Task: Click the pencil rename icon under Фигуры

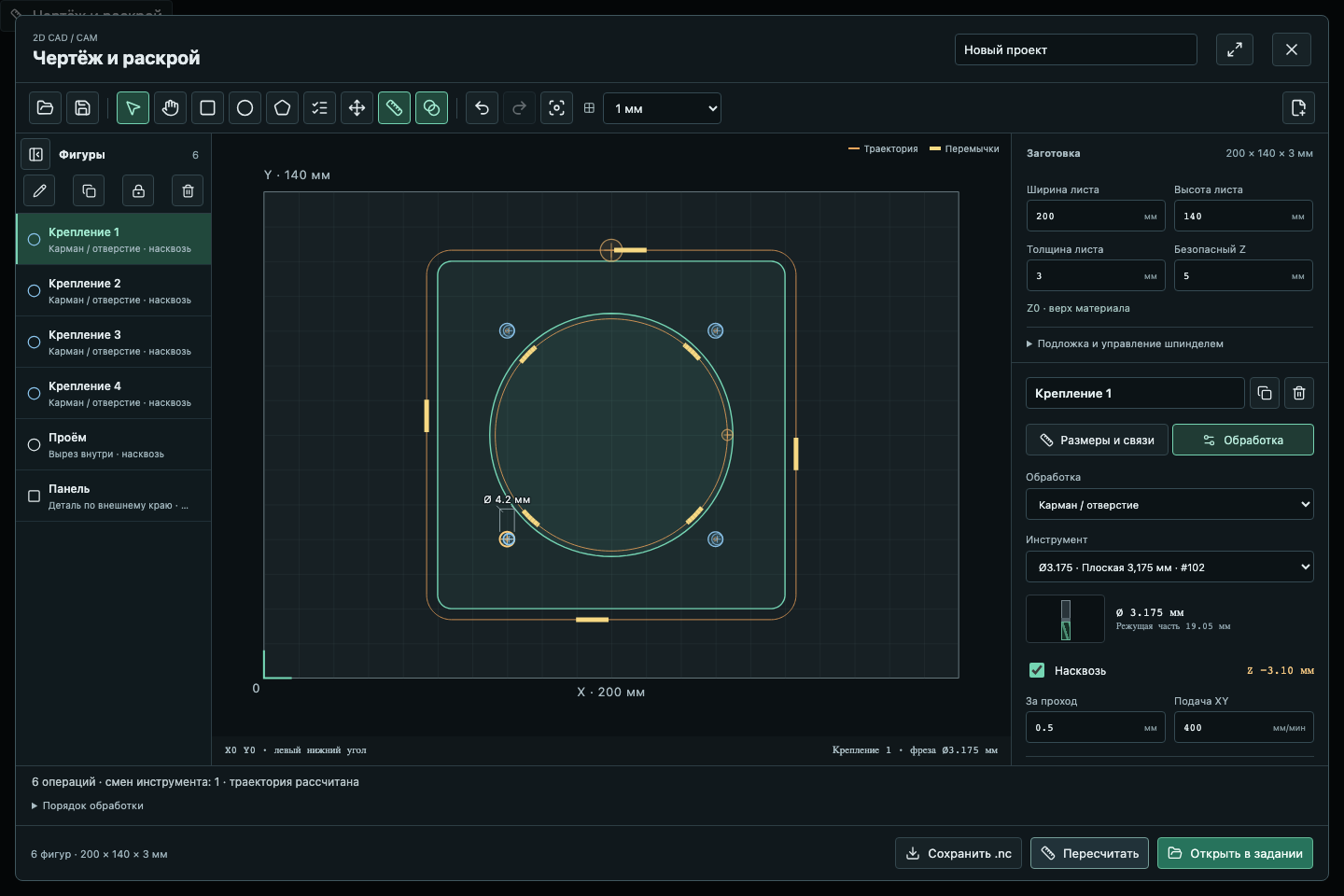Action: [x=39, y=190]
